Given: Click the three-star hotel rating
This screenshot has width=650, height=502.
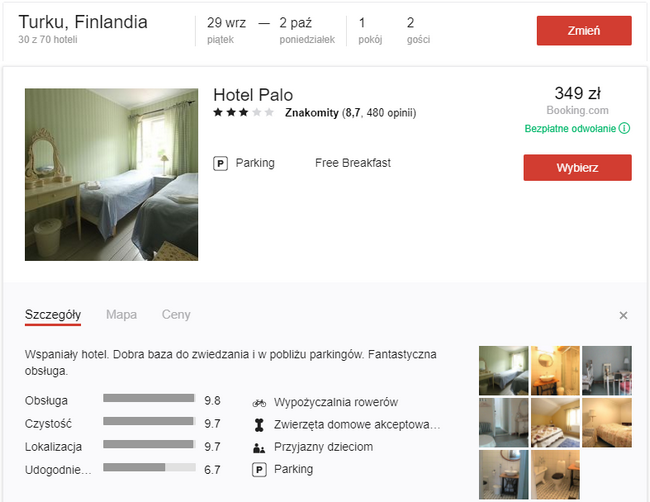Looking at the screenshot, I should click(243, 112).
